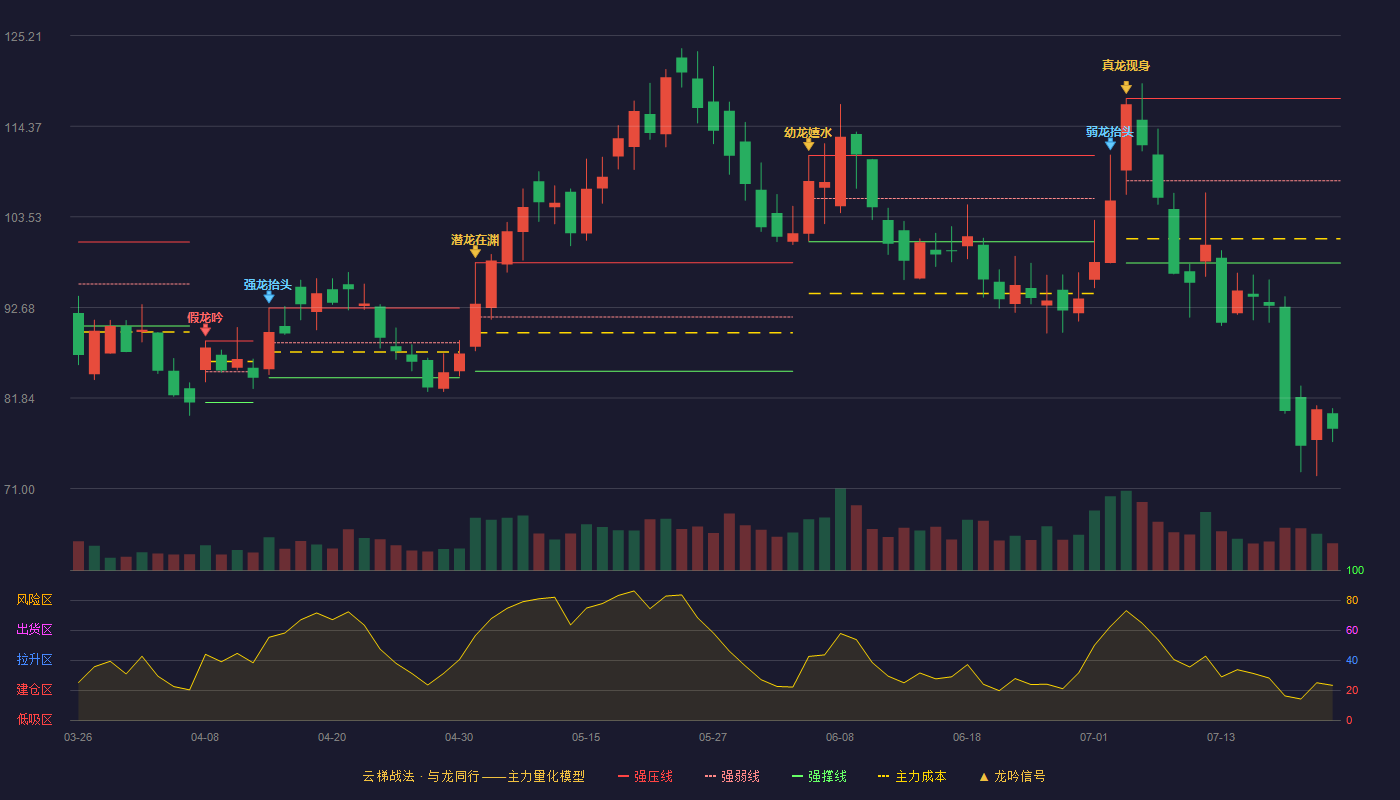
Task: Click the 103.53 price axis label
Action: click(x=23, y=218)
